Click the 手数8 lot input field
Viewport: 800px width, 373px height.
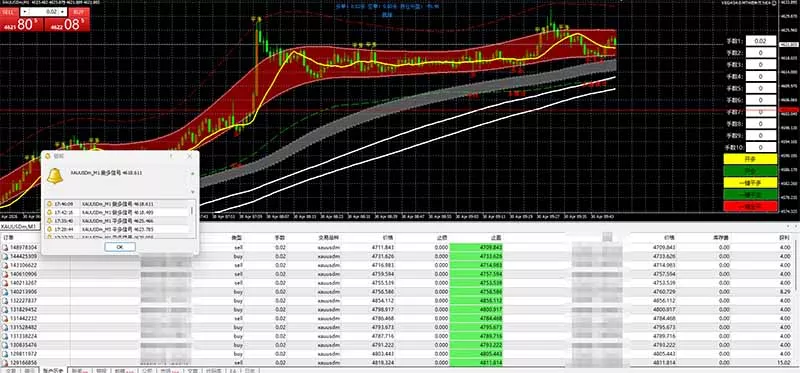pyautogui.click(x=761, y=123)
